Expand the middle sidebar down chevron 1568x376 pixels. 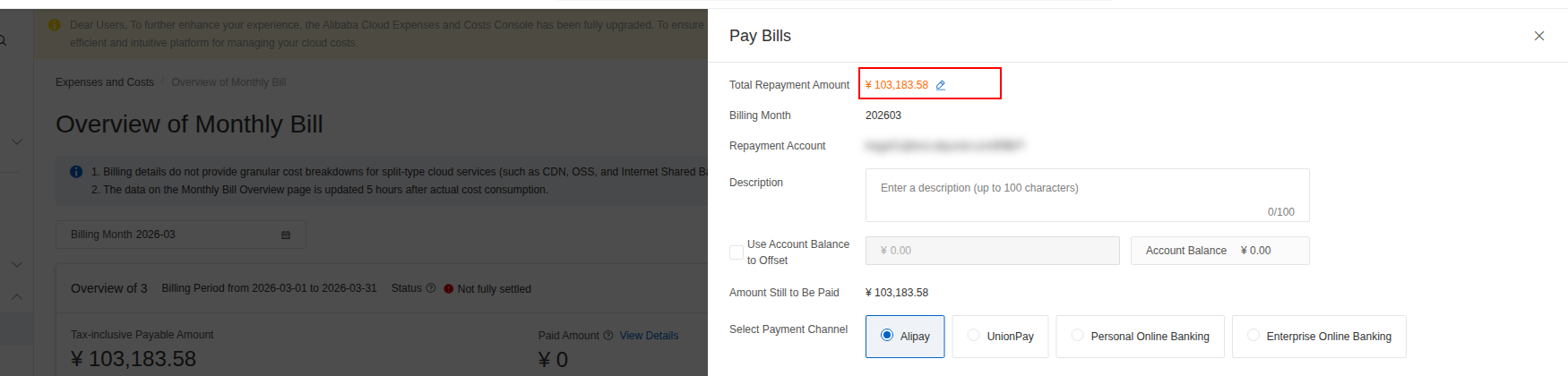click(x=17, y=264)
